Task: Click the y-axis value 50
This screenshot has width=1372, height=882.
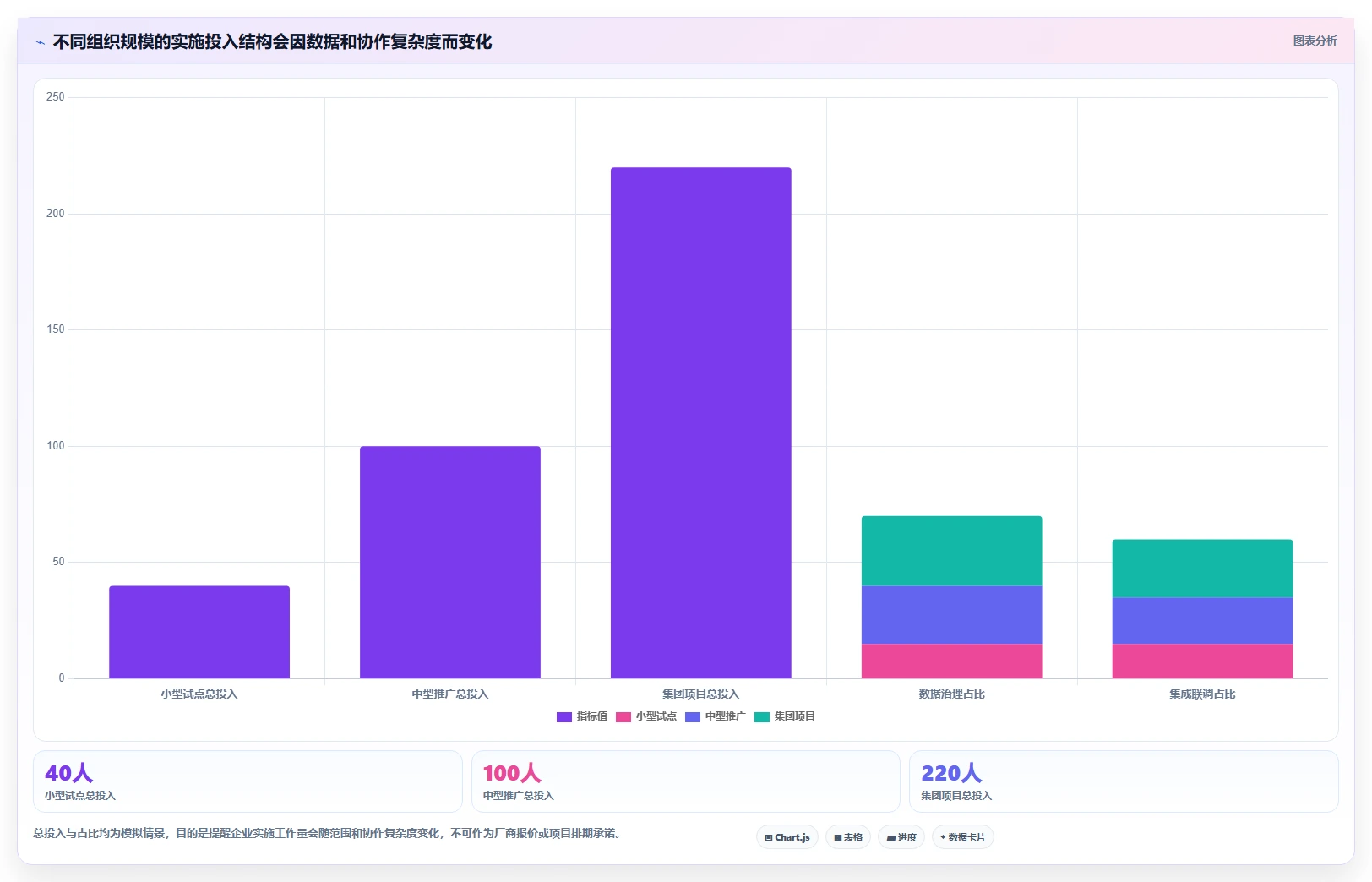Action: point(58,562)
